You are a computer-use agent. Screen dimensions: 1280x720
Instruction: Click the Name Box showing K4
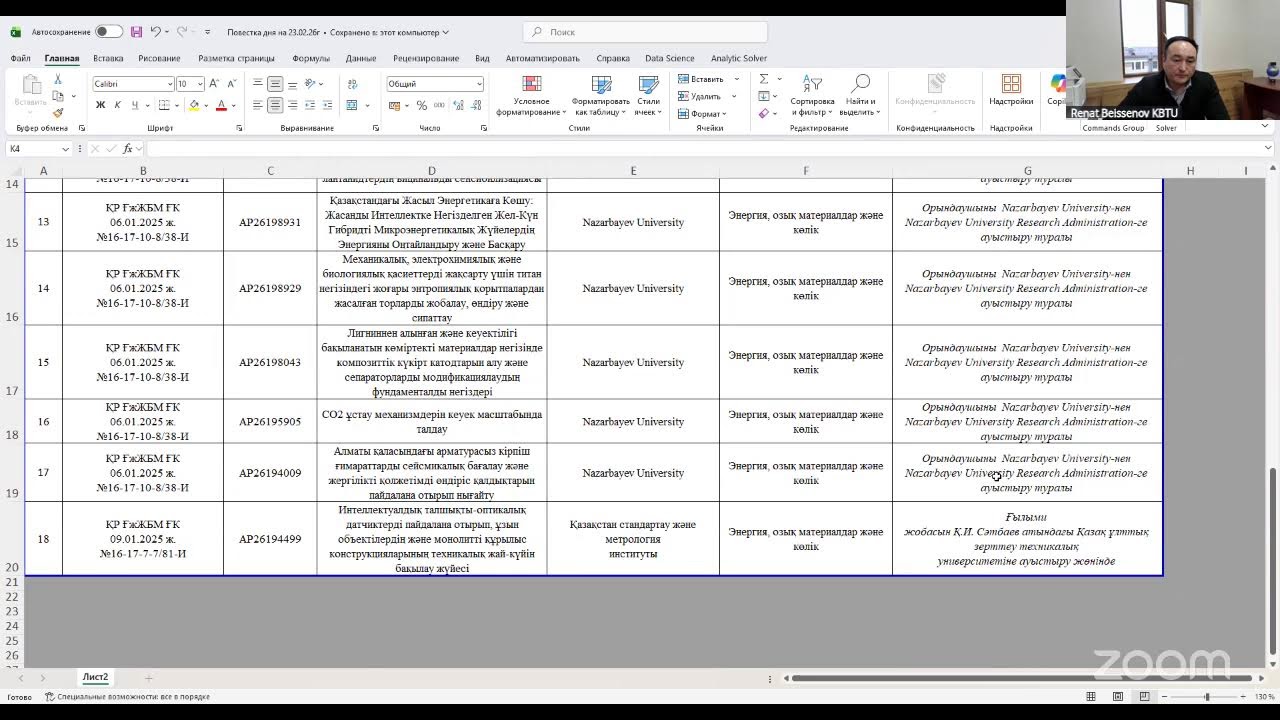[38, 149]
